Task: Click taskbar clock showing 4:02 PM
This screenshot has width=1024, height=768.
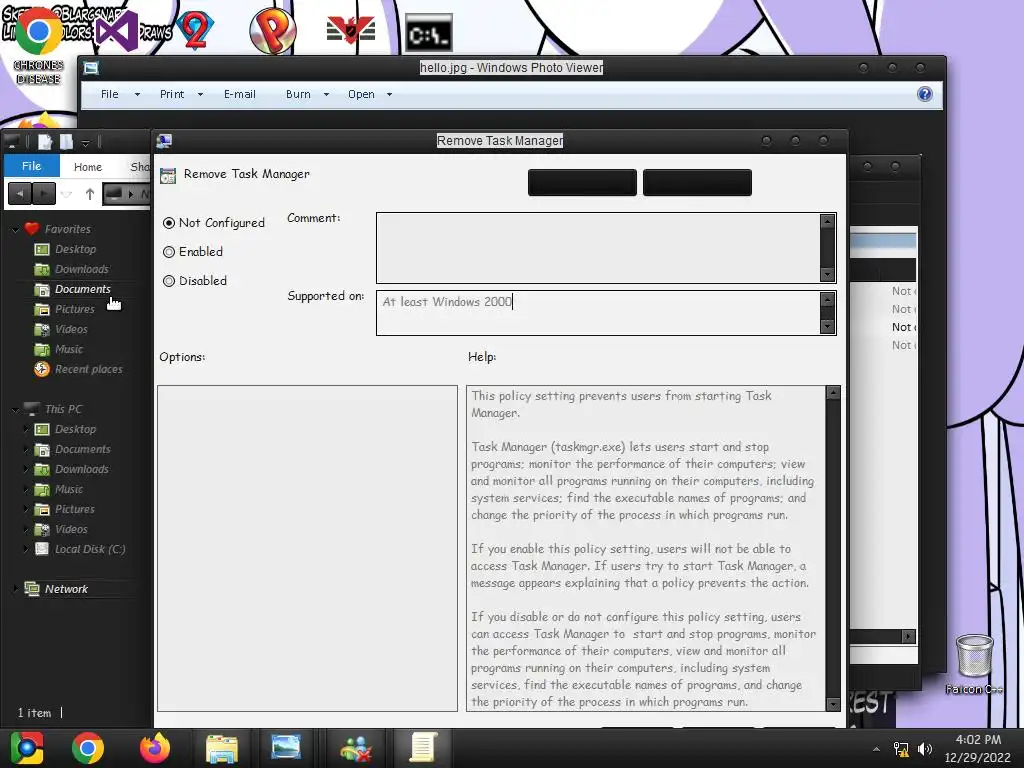Action: pos(978,748)
